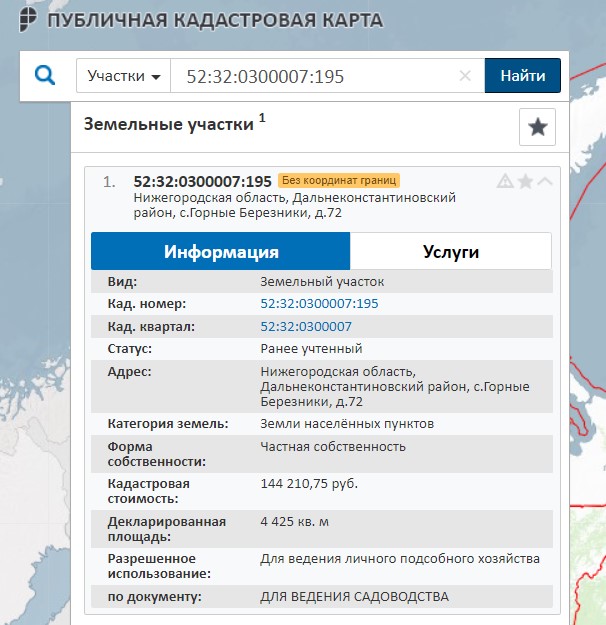Open cadastral quarter link 52:32:0300007
Image resolution: width=606 pixels, height=625 pixels.
coord(305,326)
